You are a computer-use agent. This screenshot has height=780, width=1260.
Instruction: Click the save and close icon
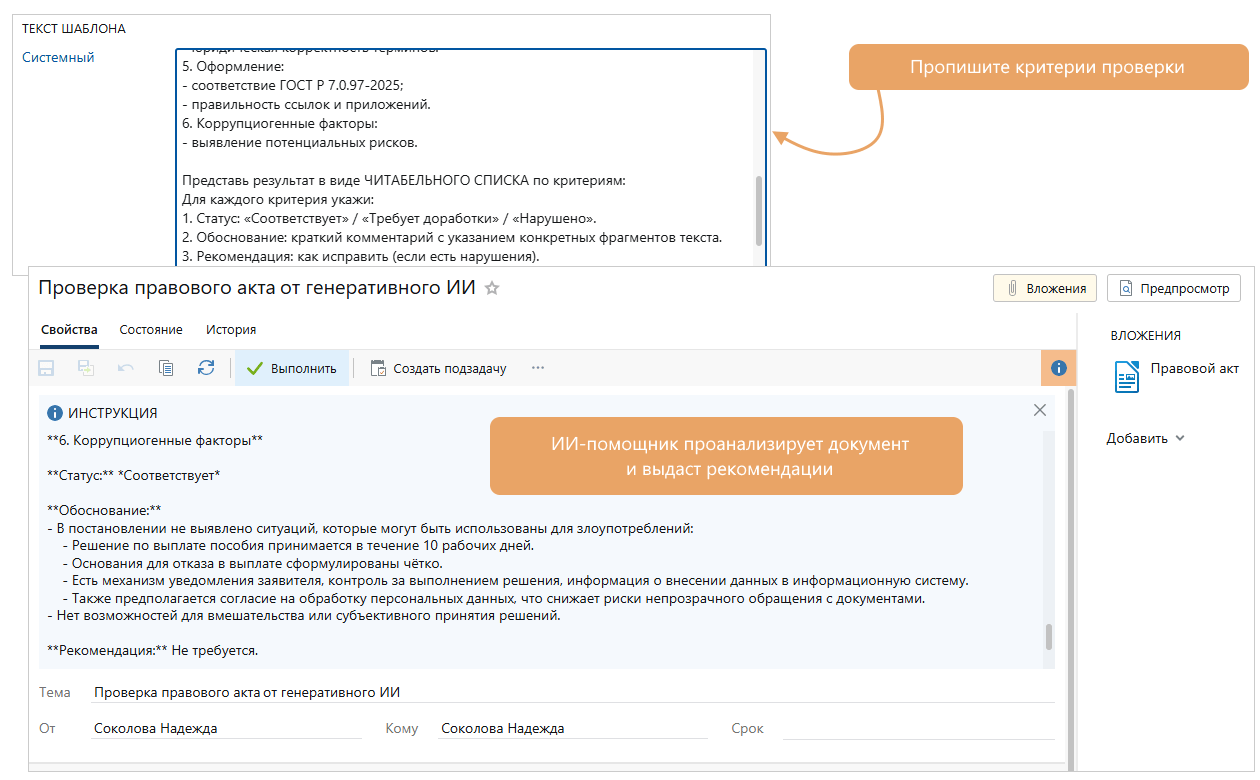[86, 368]
